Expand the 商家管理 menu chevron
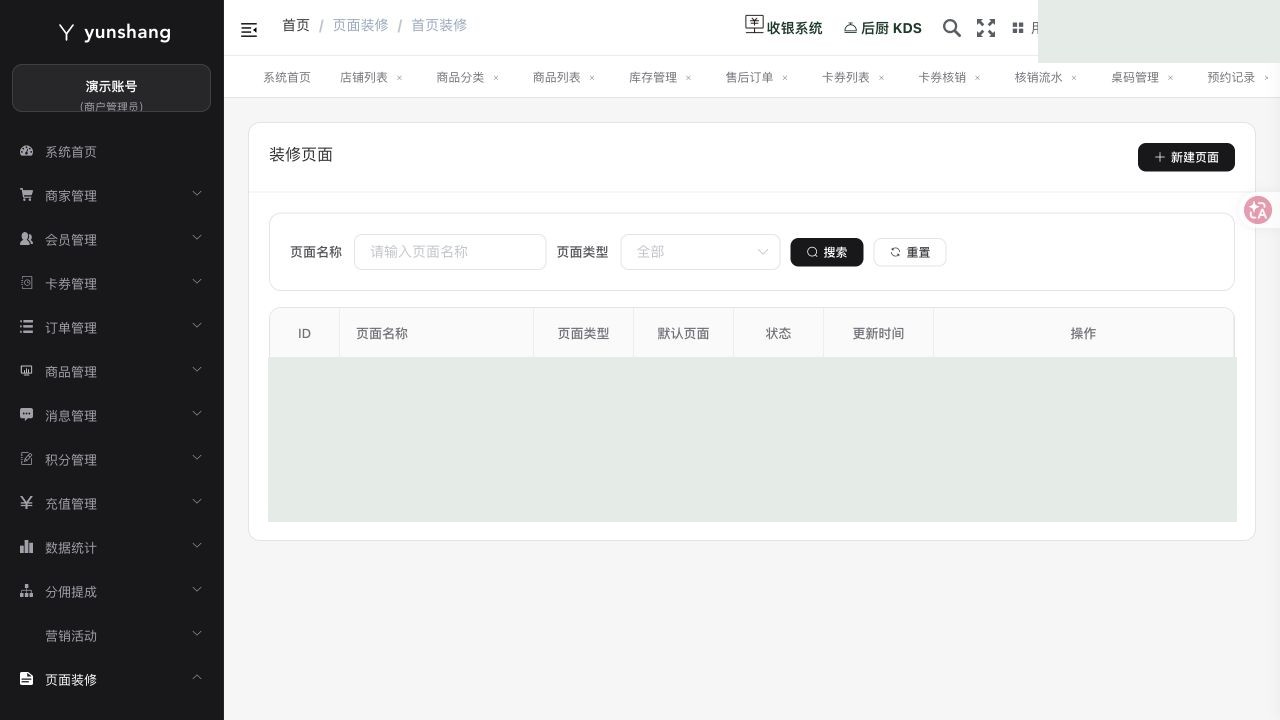1280x720 pixels. click(x=197, y=194)
